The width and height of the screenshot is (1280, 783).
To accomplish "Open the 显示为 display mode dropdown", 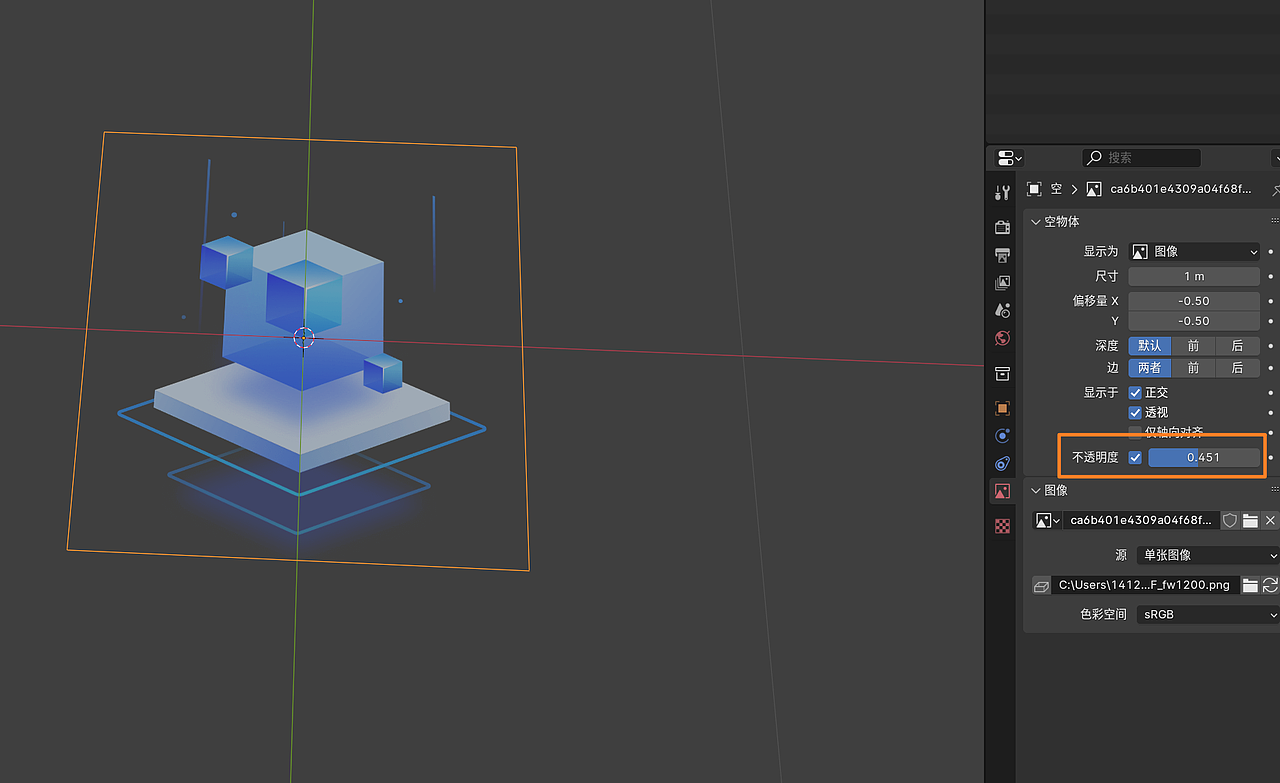I will pos(1194,251).
